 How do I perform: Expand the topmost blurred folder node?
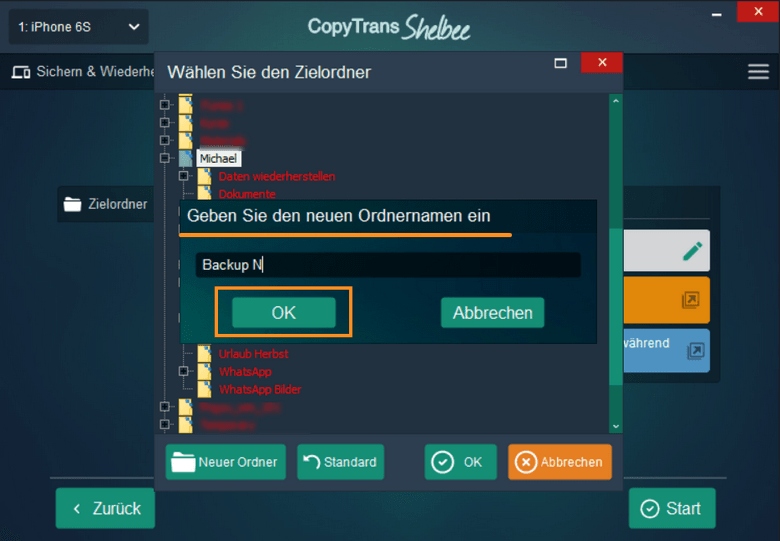point(165,105)
